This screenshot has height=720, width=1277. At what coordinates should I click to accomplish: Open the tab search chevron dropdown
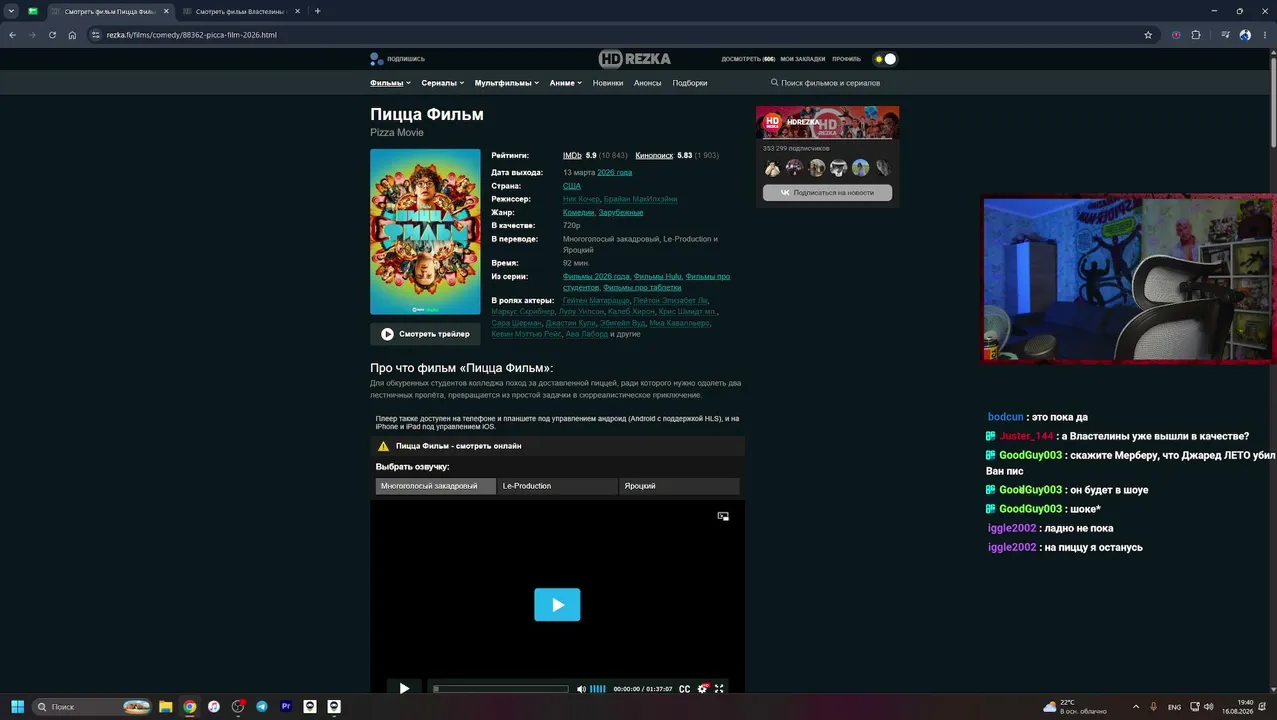(10, 11)
